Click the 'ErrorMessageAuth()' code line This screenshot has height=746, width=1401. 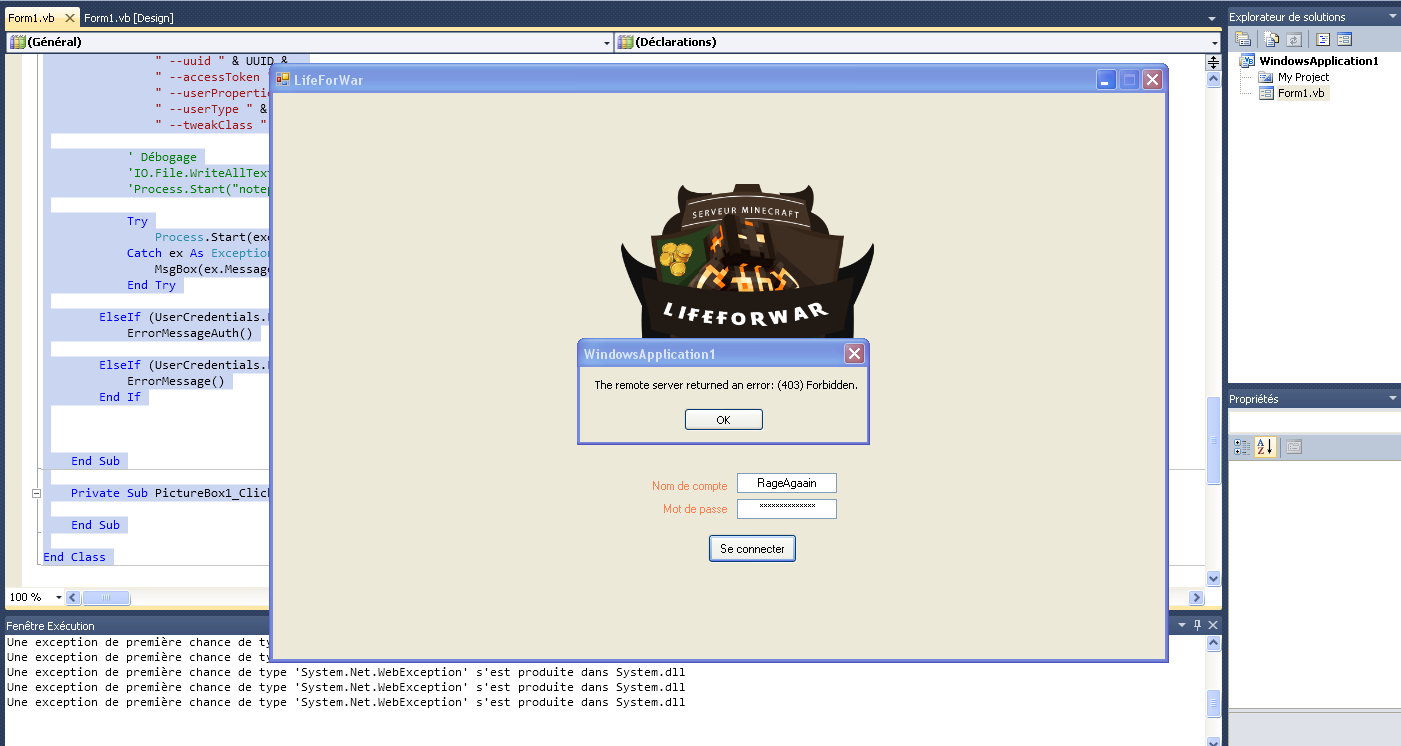click(190, 333)
